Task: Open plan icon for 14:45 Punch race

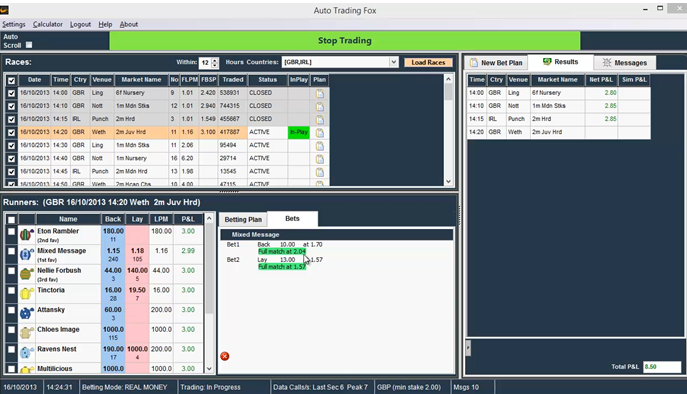Action: 320,172
